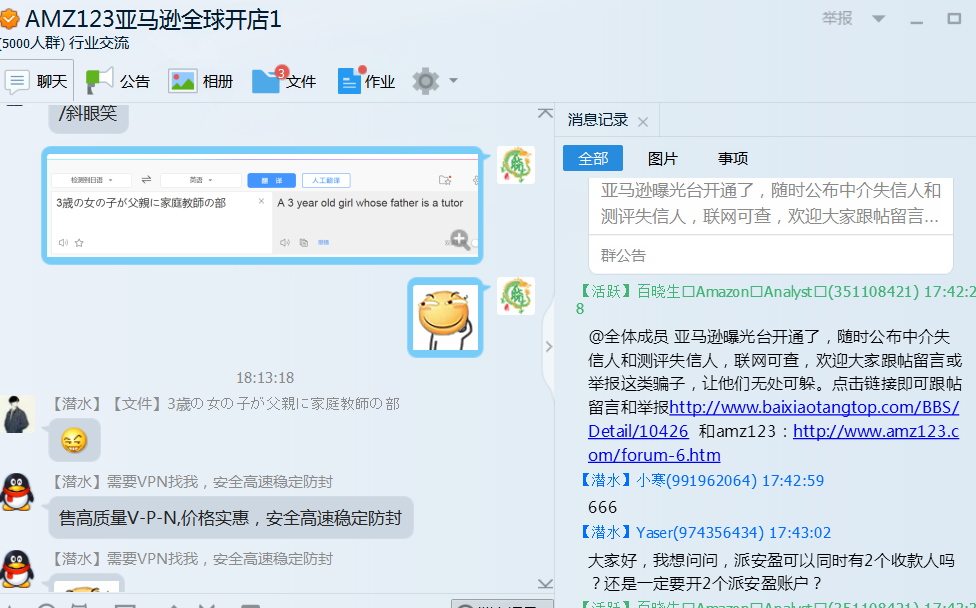Click the verified badge next to group name
Screen dimensions: 976x608
click(x=9, y=20)
